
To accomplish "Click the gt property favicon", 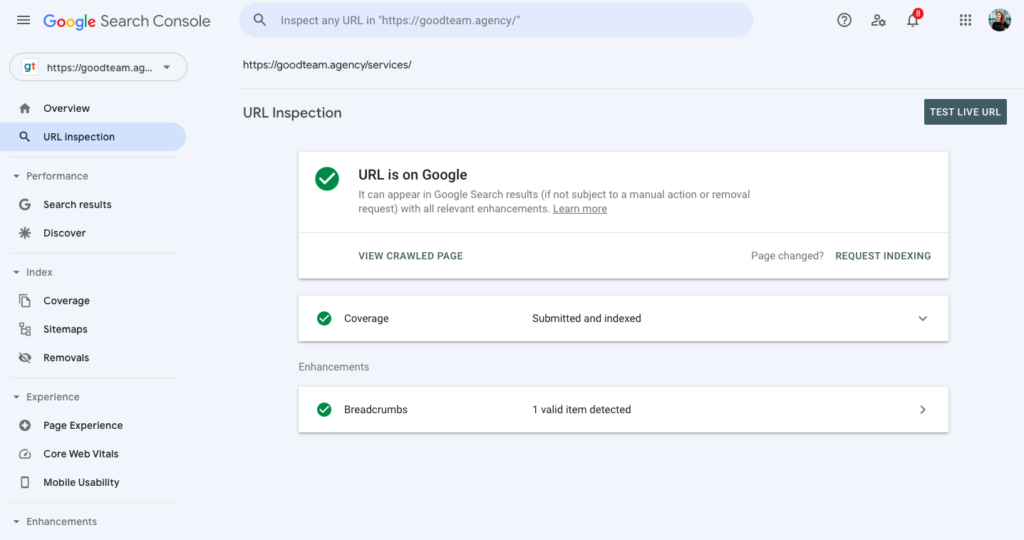I will 29,67.
